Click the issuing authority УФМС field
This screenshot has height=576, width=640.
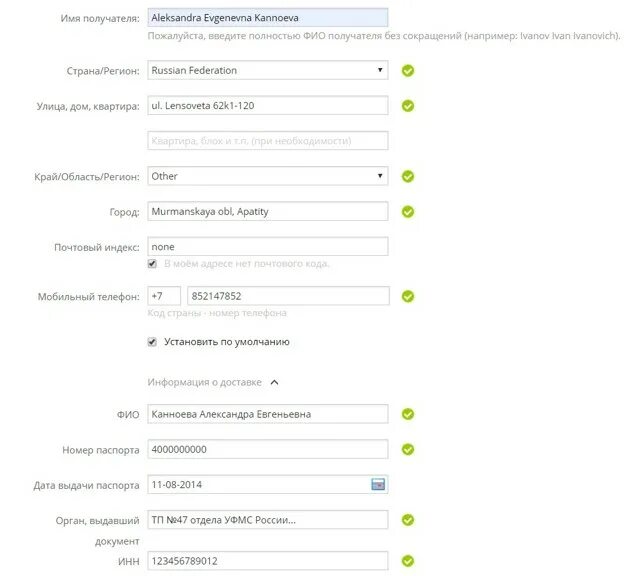pyautogui.click(x=268, y=520)
